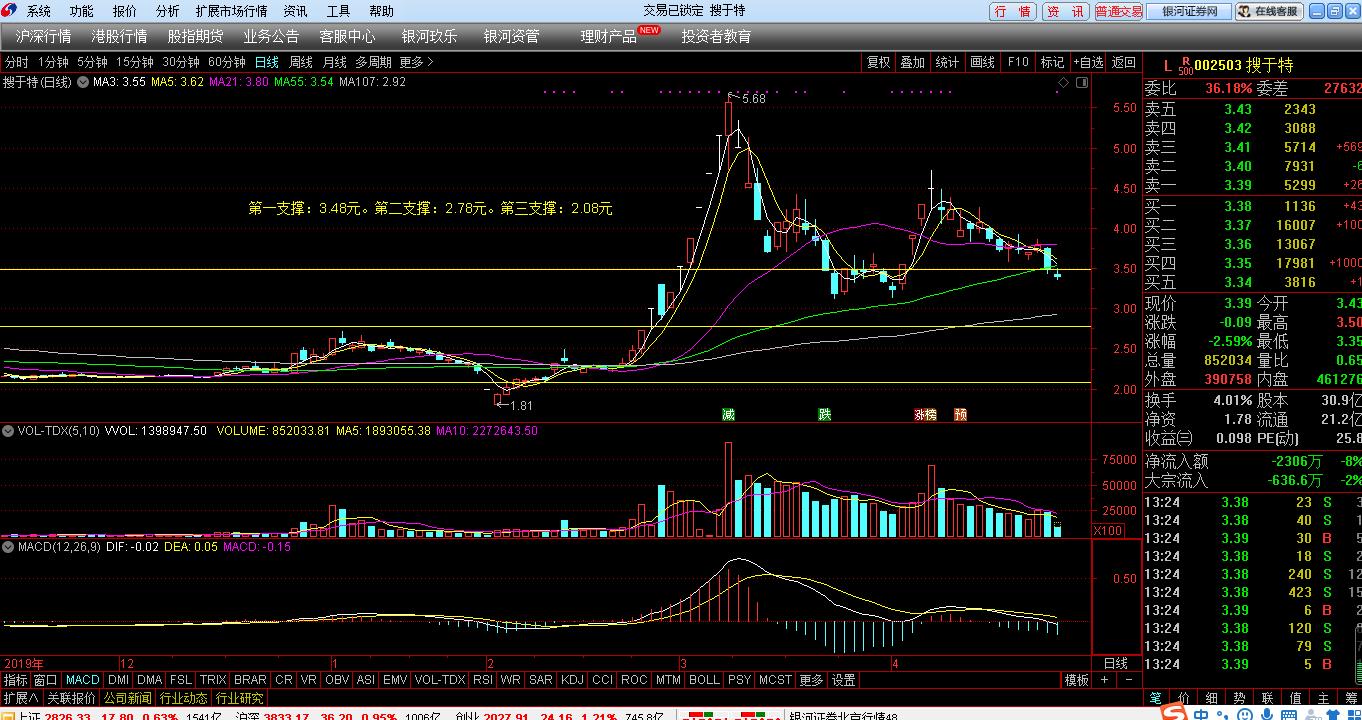The width and height of the screenshot is (1362, 720).
Task: Click the 资讯 button at top right
Action: 1065,11
